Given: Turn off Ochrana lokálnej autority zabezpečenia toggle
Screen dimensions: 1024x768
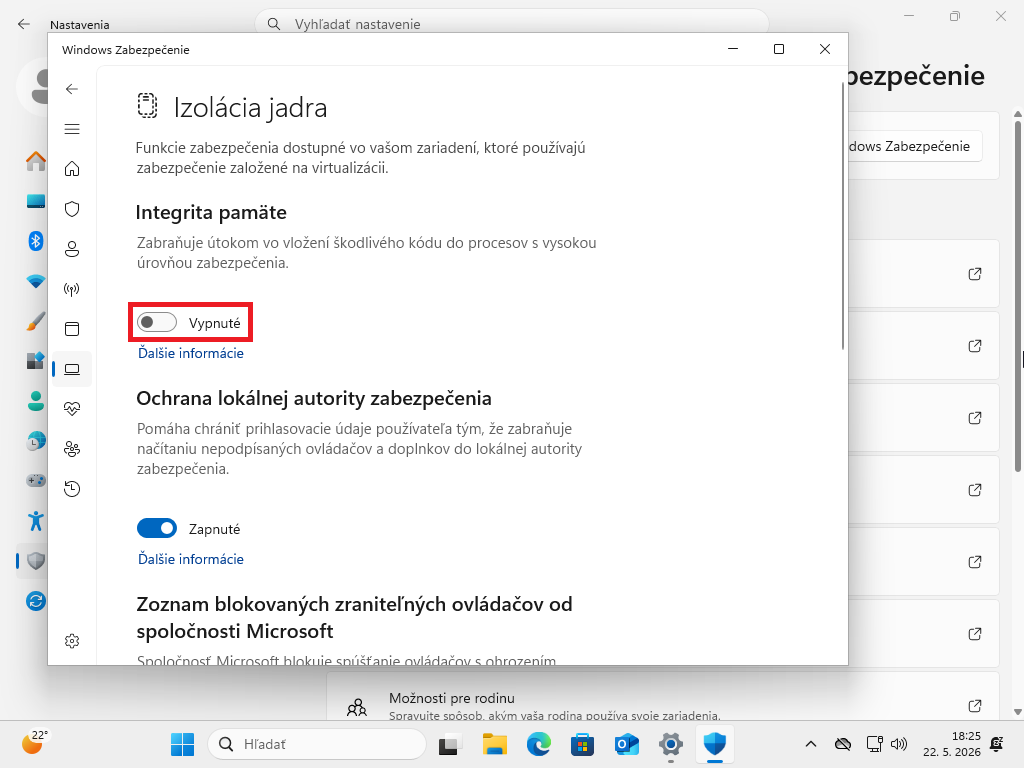Looking at the screenshot, I should 157,528.
